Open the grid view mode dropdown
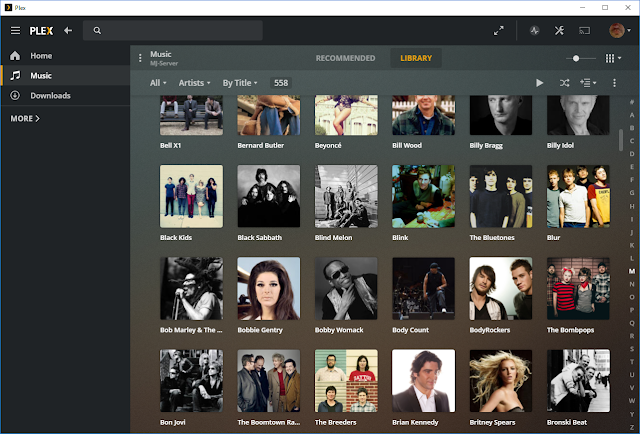Image resolution: width=640 pixels, height=434 pixels. click(x=613, y=58)
